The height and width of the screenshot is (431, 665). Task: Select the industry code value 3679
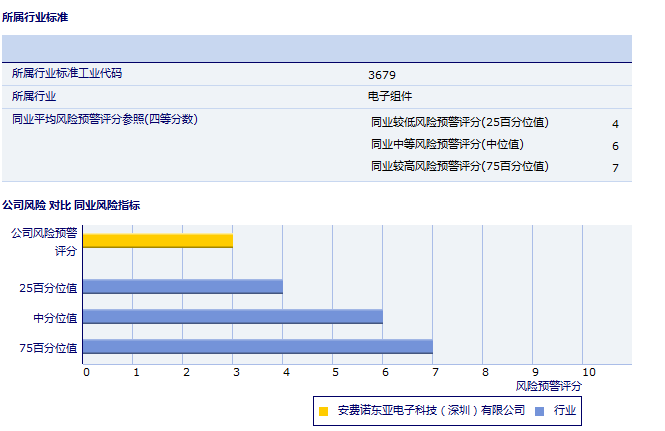382,75
